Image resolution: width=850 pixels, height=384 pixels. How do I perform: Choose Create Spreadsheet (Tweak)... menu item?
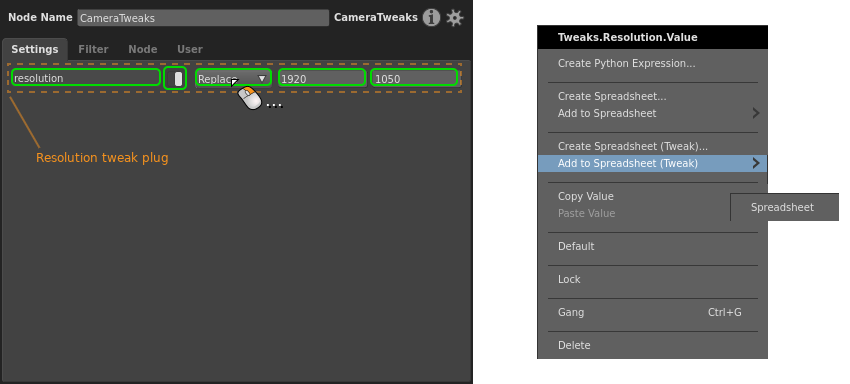(653, 146)
